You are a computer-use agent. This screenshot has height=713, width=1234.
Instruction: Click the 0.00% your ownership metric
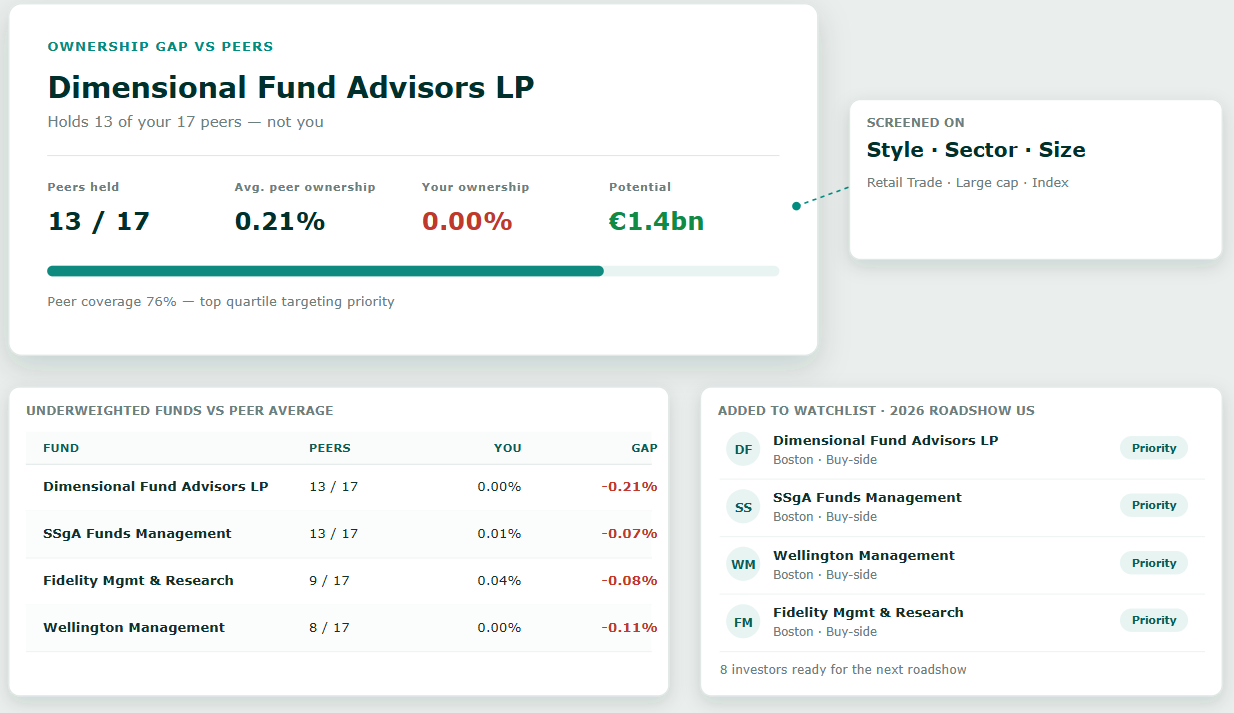[467, 221]
